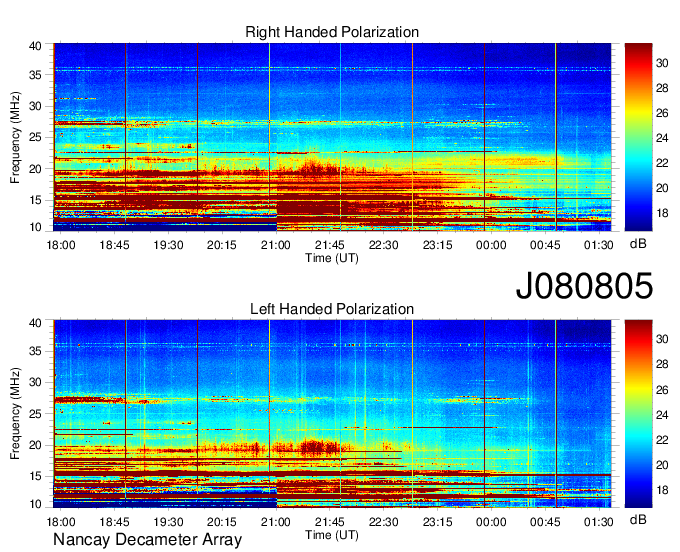Click the dB unit under Left Handed color bar
Image resolution: width=680 pixels, height=552 pixels.
click(638, 520)
